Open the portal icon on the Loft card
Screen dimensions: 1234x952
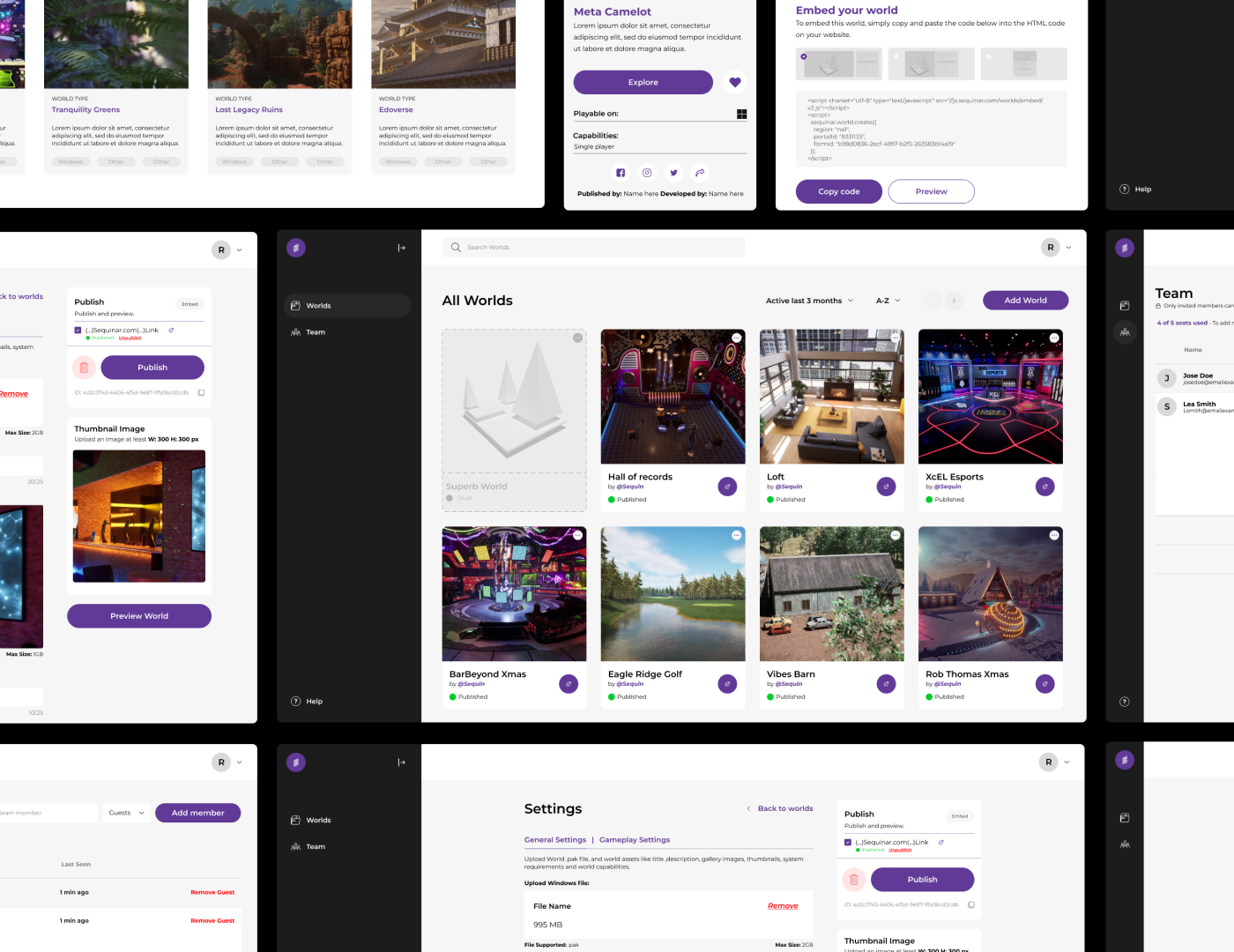886,486
